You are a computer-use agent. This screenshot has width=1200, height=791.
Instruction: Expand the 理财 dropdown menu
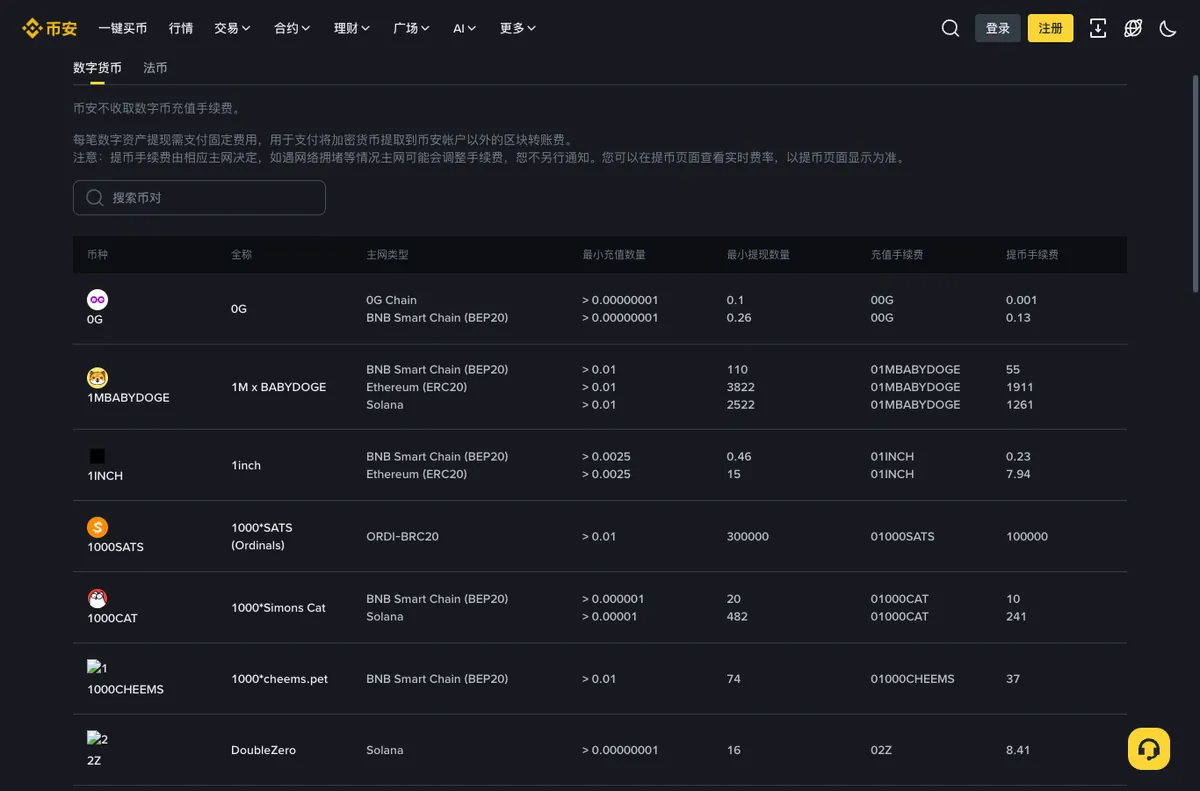(352, 28)
